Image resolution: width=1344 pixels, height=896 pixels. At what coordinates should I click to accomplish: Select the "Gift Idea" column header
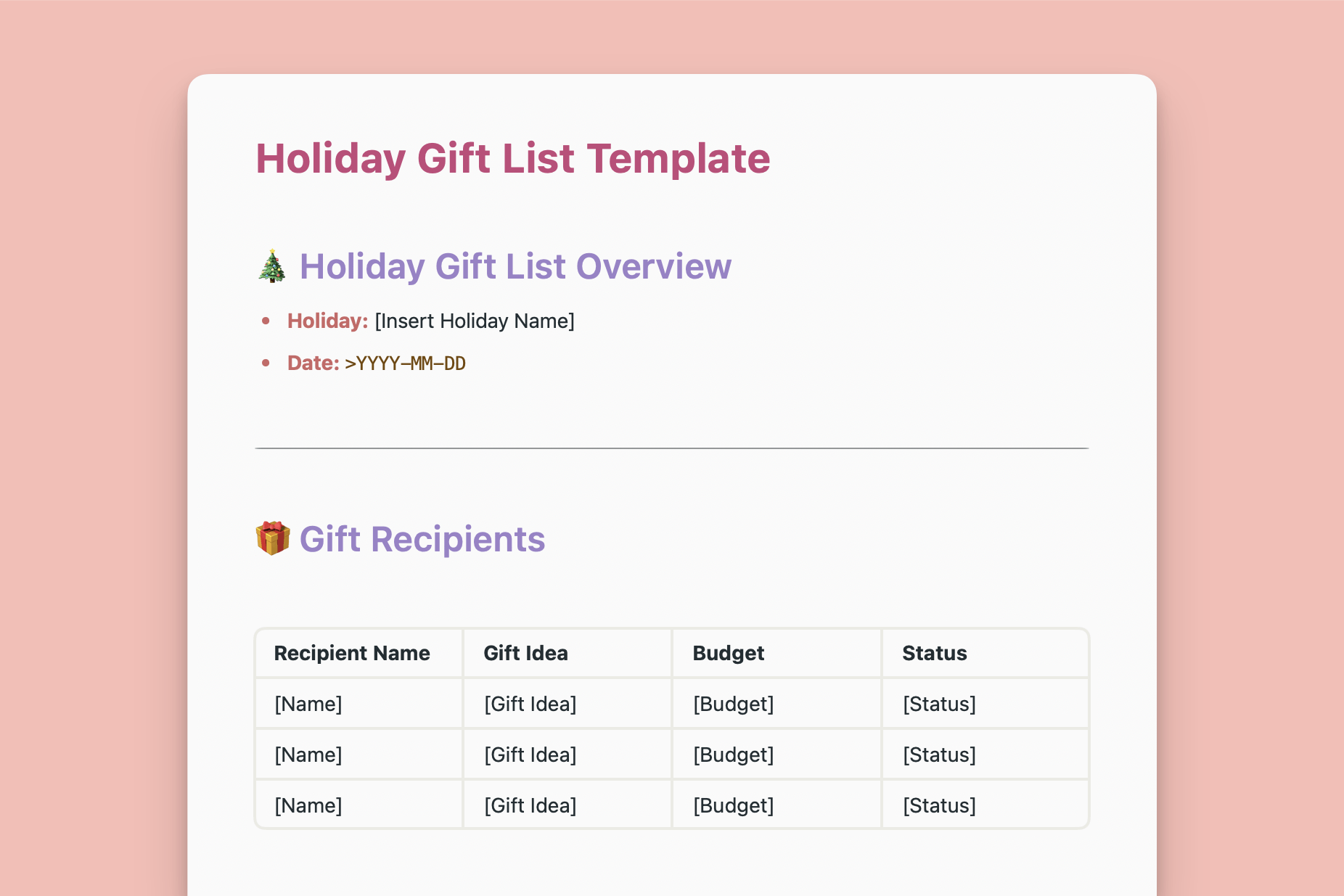pyautogui.click(x=525, y=653)
